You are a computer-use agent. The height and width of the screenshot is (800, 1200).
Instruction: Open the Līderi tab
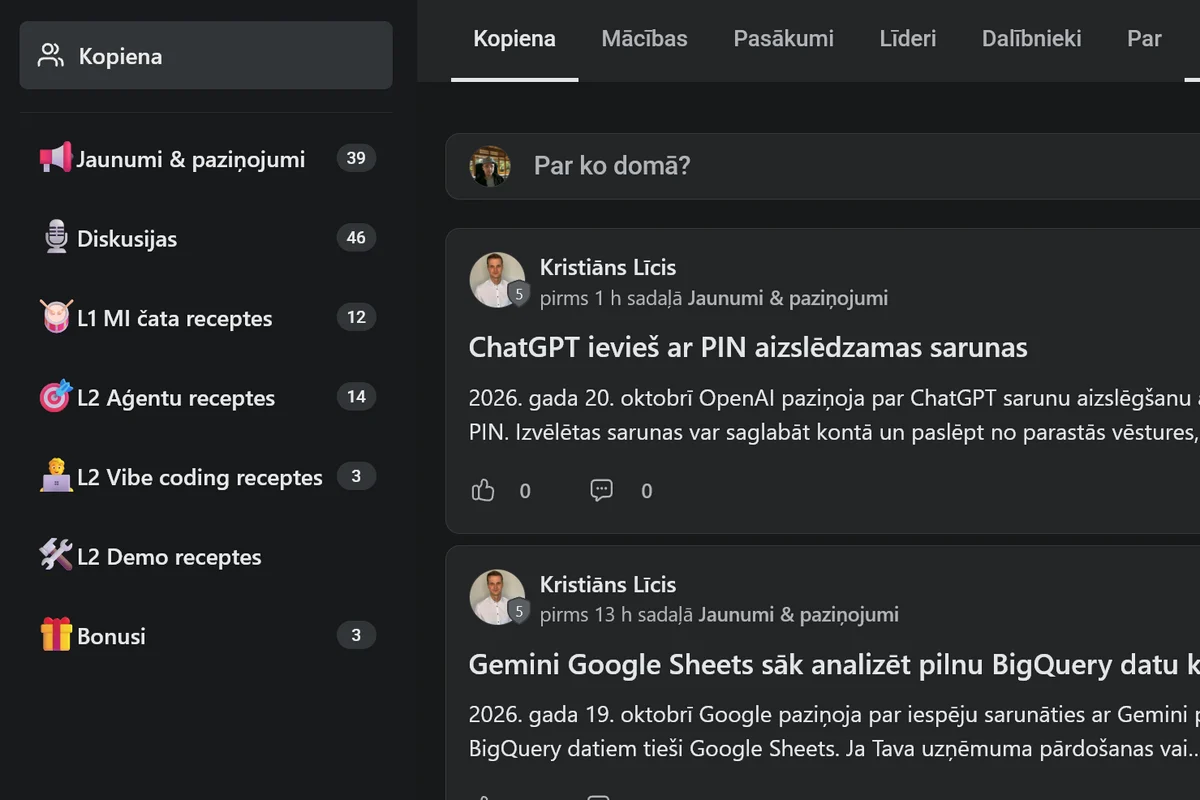tap(908, 40)
